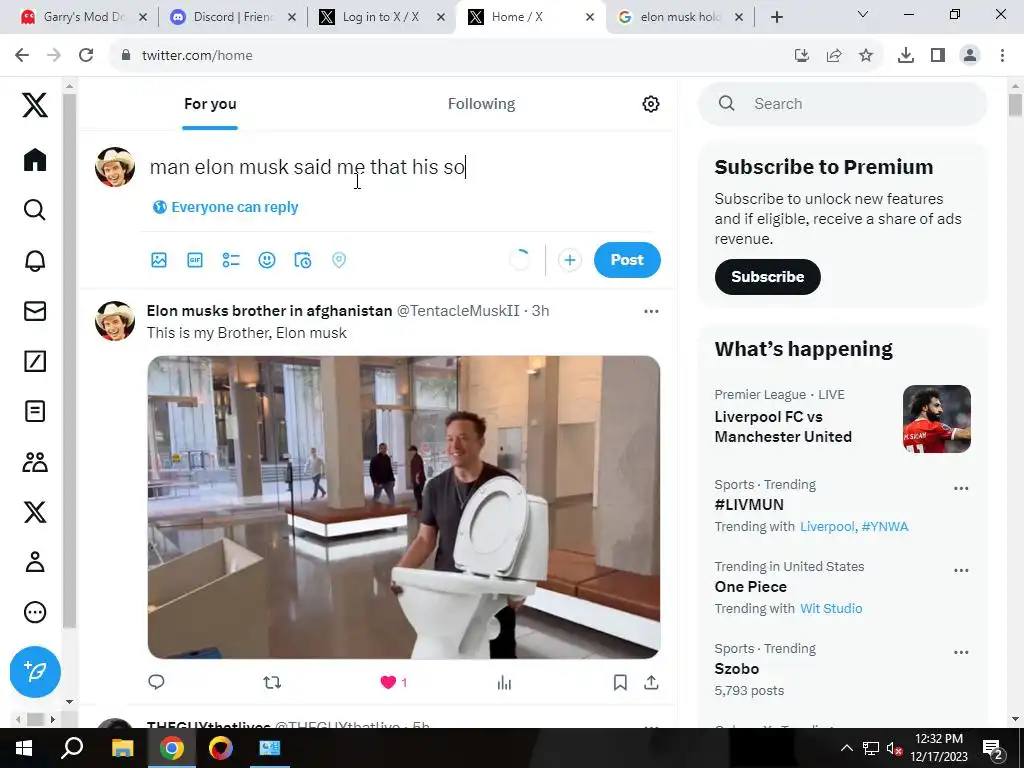Viewport: 1024px width, 768px height.
Task: Add media image icon to post
Action: click(159, 260)
